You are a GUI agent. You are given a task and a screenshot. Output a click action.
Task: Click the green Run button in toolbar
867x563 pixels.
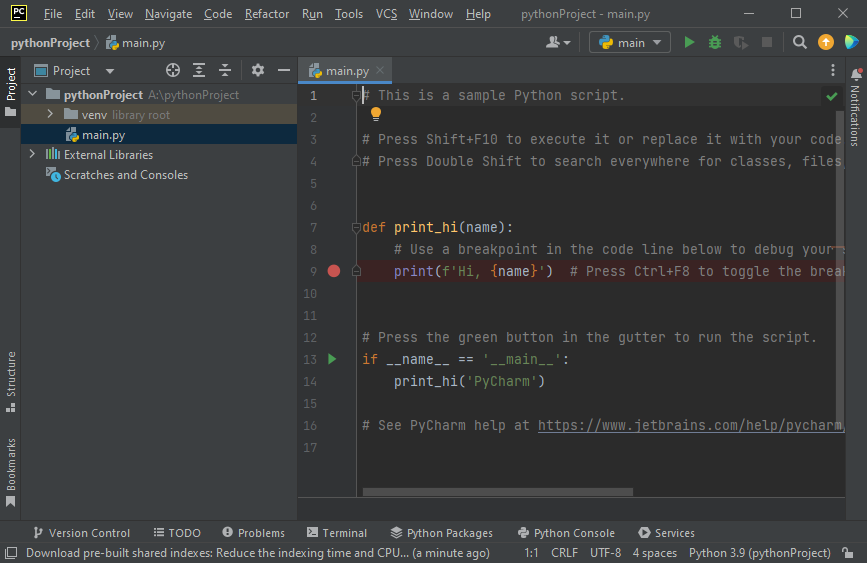click(689, 42)
